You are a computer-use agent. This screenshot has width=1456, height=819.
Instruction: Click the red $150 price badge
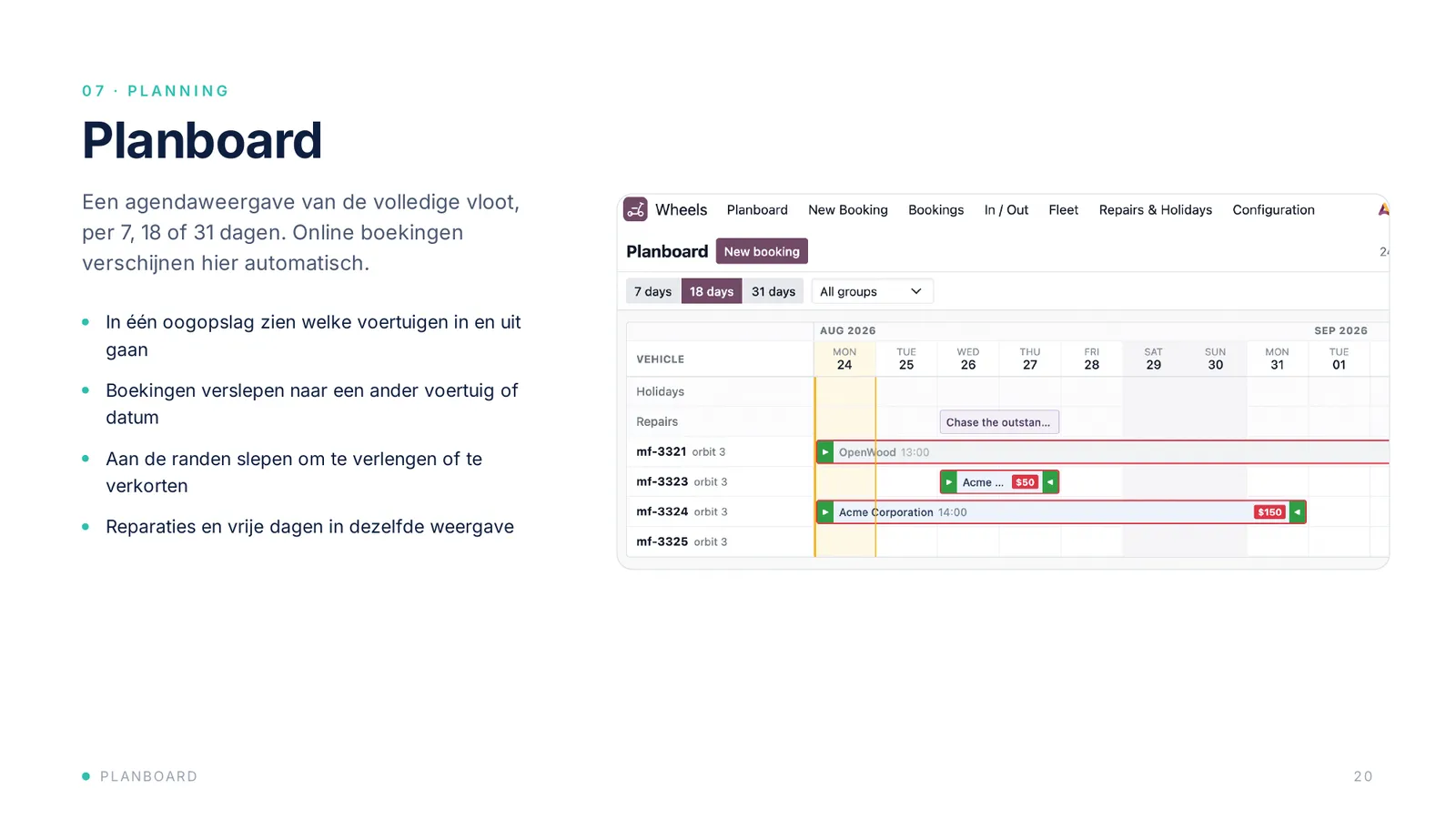(x=1269, y=512)
